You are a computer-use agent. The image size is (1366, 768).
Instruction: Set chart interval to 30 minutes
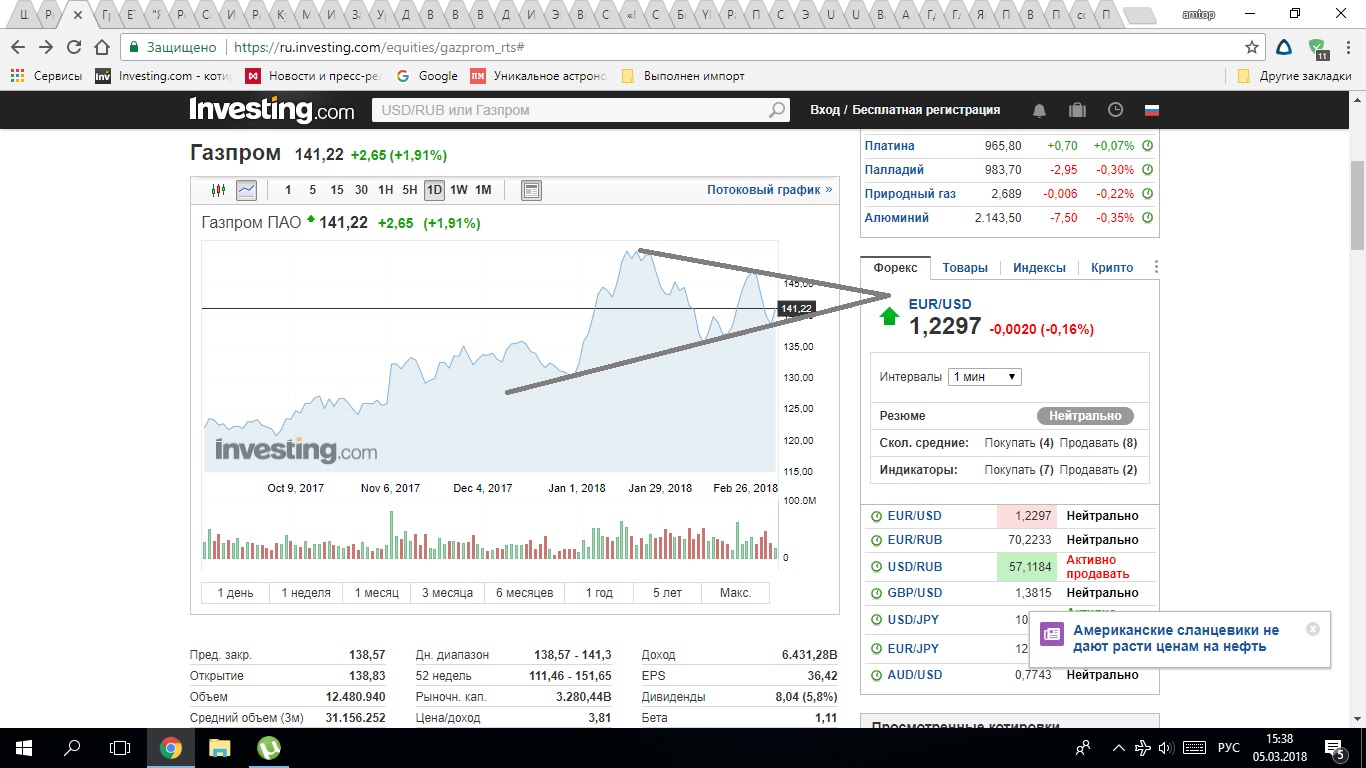point(361,190)
